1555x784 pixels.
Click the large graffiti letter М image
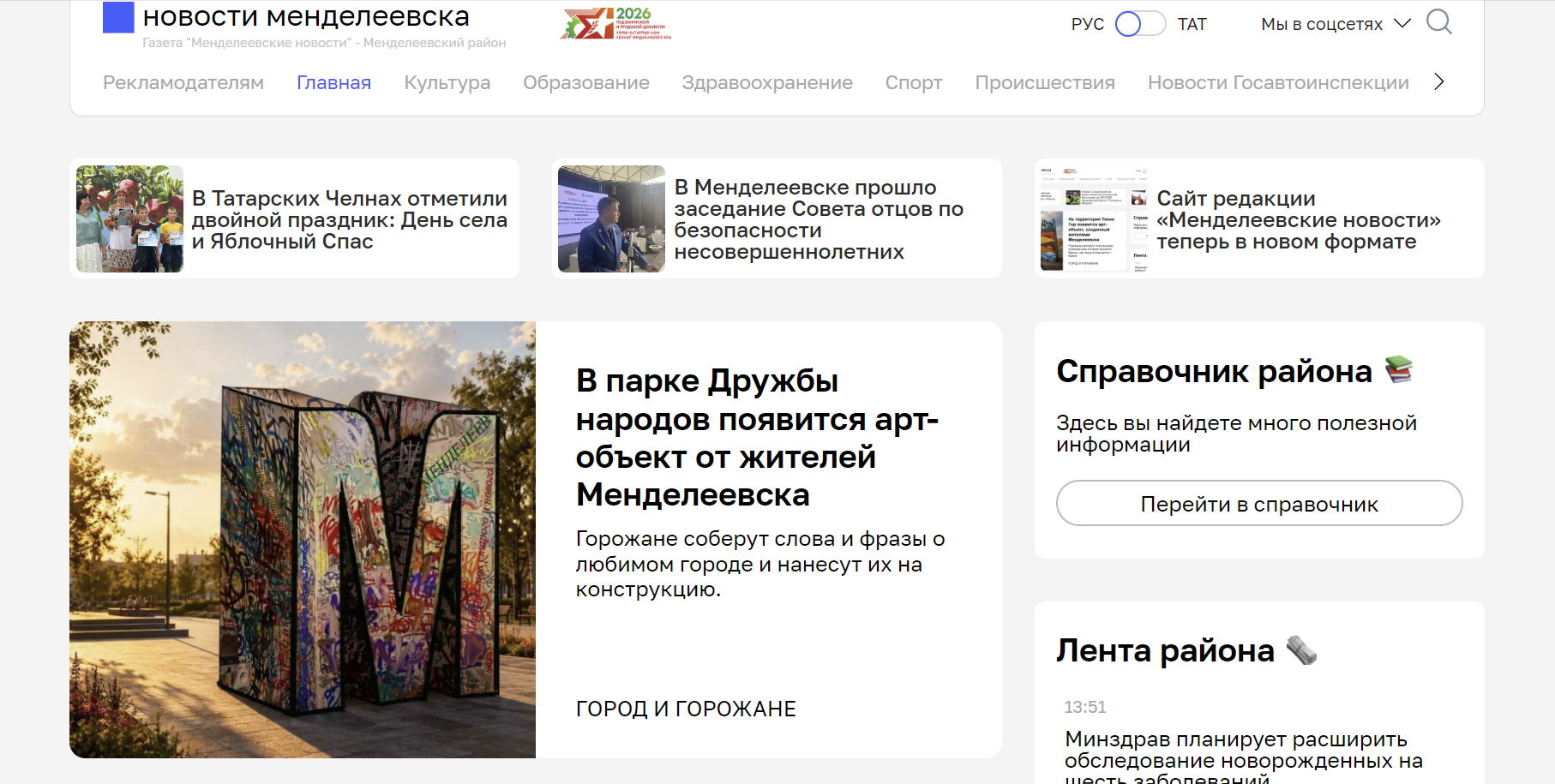click(x=303, y=540)
